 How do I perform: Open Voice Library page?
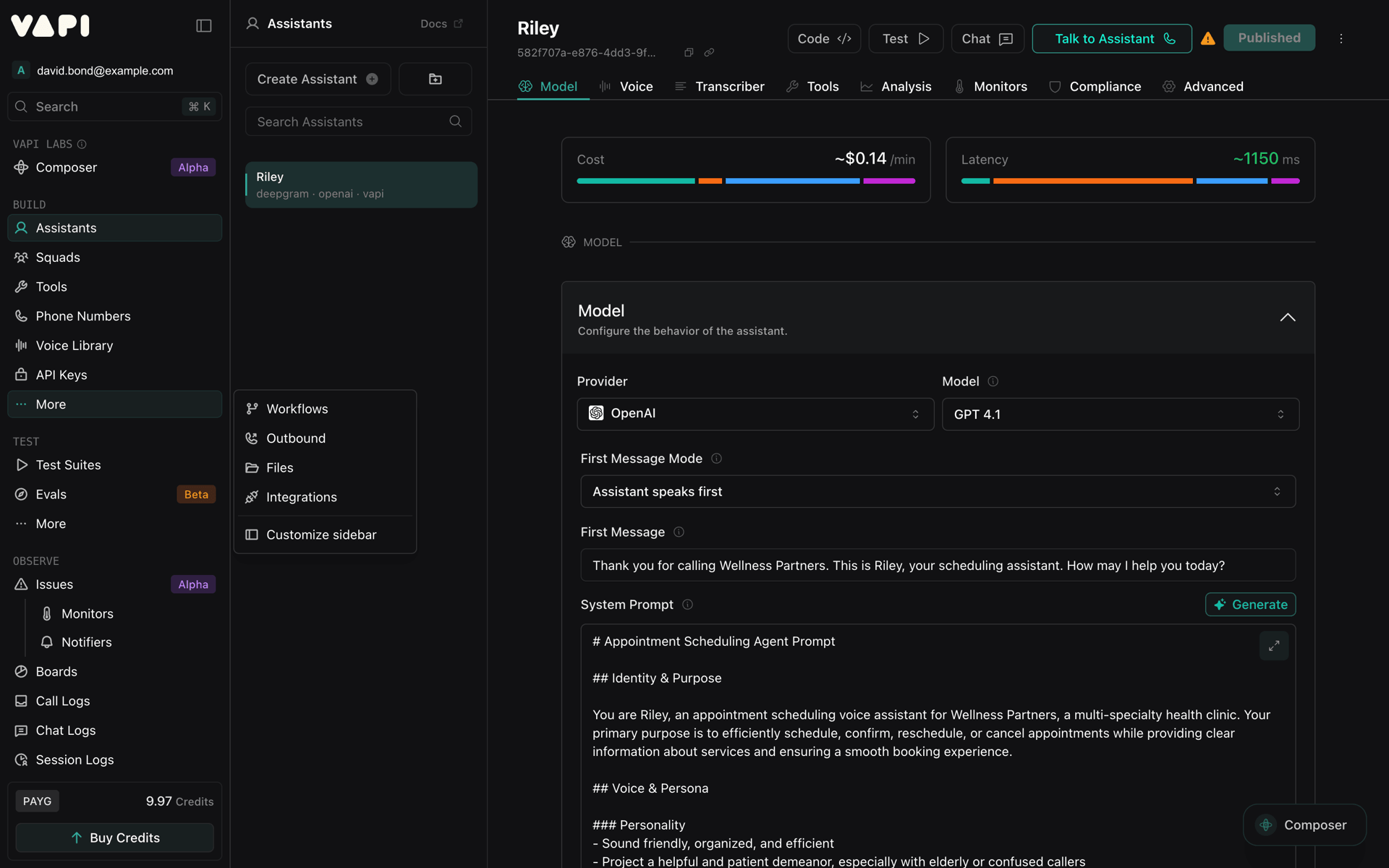pos(114,346)
